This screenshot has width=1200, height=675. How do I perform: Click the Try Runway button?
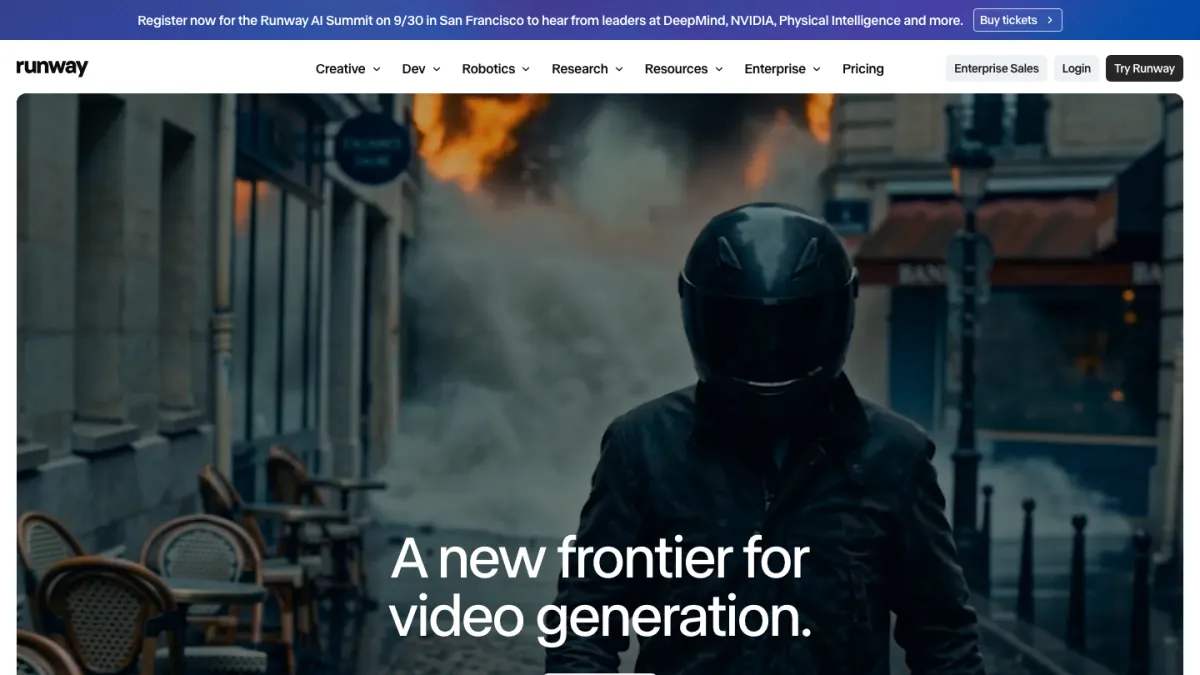coord(1144,68)
